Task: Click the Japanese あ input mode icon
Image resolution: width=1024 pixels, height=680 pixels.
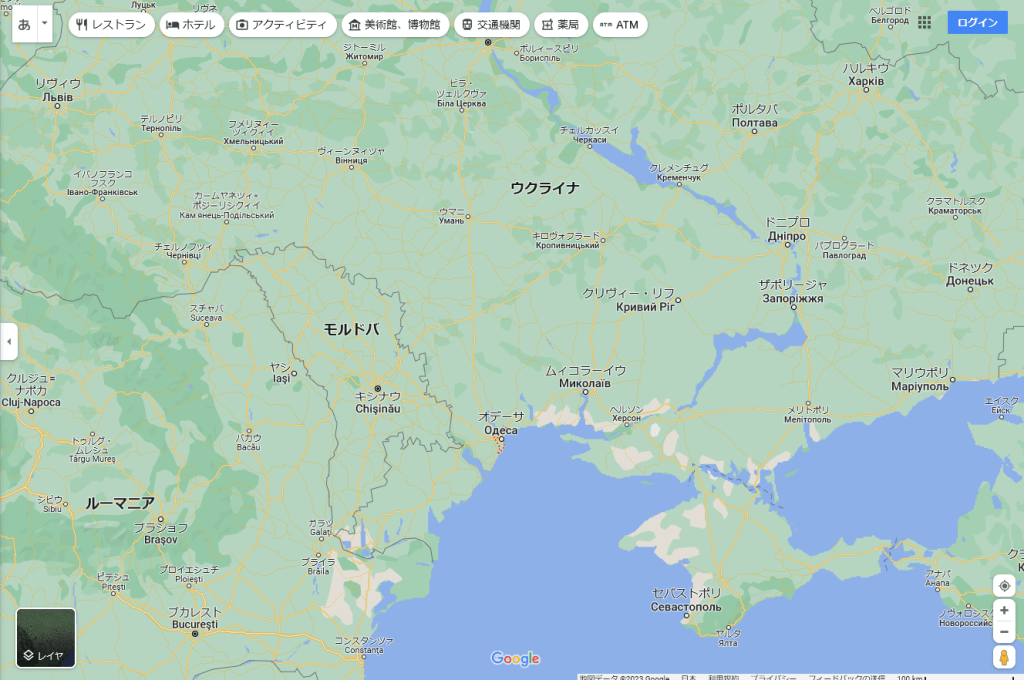Action: click(24, 24)
